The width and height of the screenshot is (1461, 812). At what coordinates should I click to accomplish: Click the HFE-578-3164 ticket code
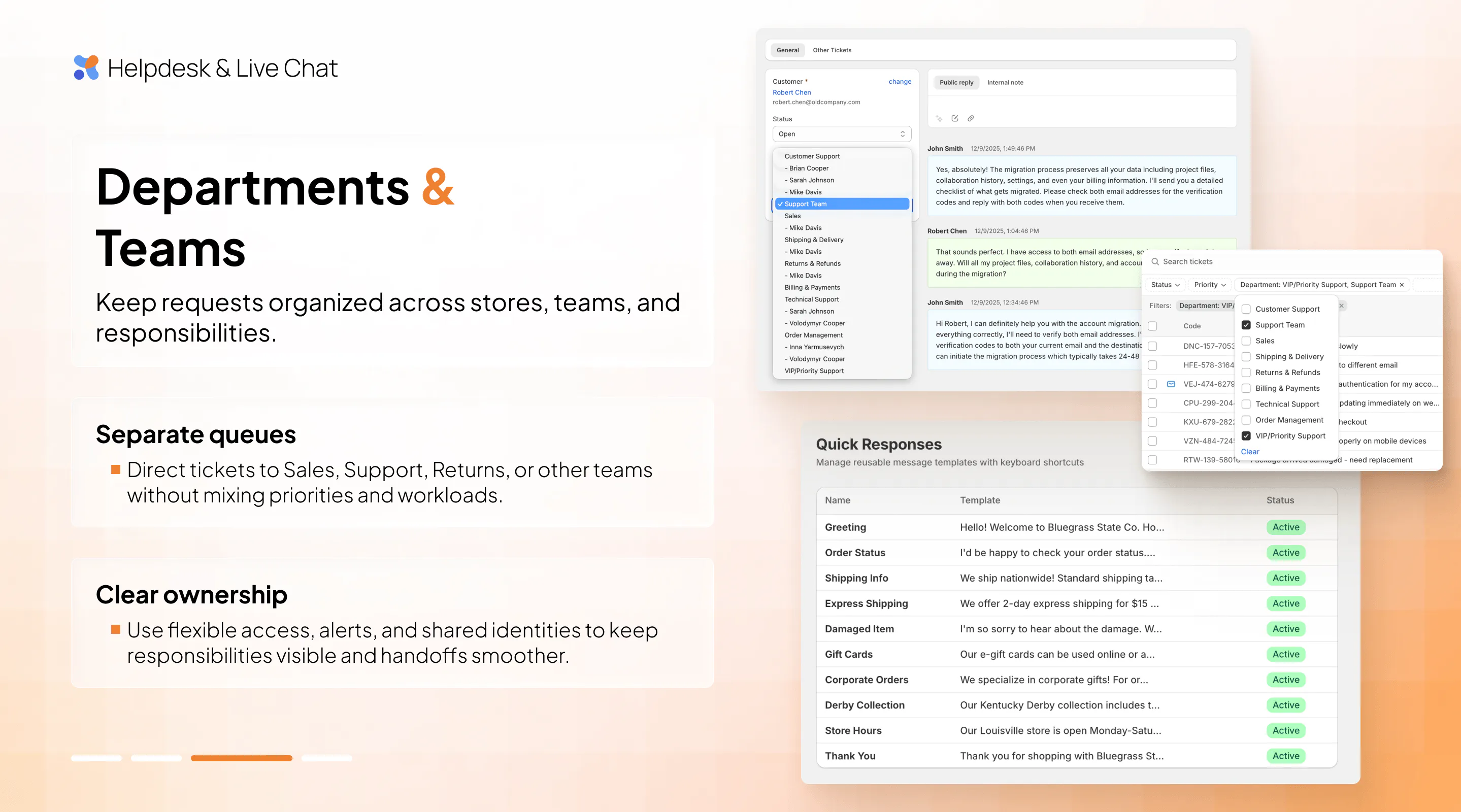pyautogui.click(x=1208, y=365)
